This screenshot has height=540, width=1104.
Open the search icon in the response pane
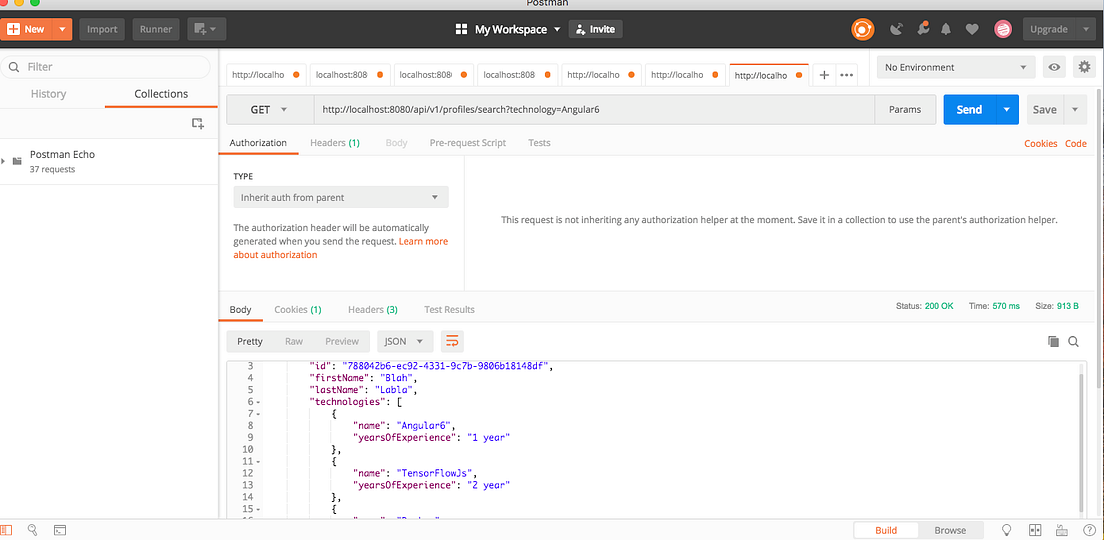pos(1074,341)
